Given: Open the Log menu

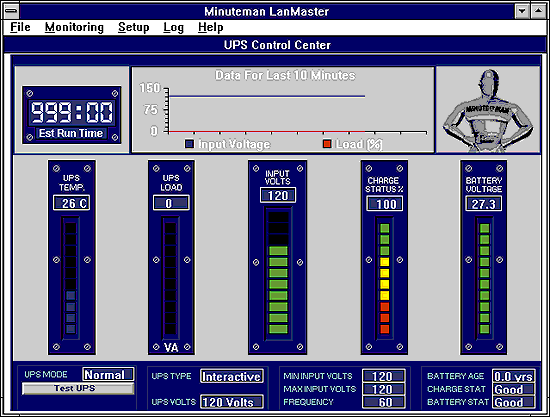Looking at the screenshot, I should (173, 27).
